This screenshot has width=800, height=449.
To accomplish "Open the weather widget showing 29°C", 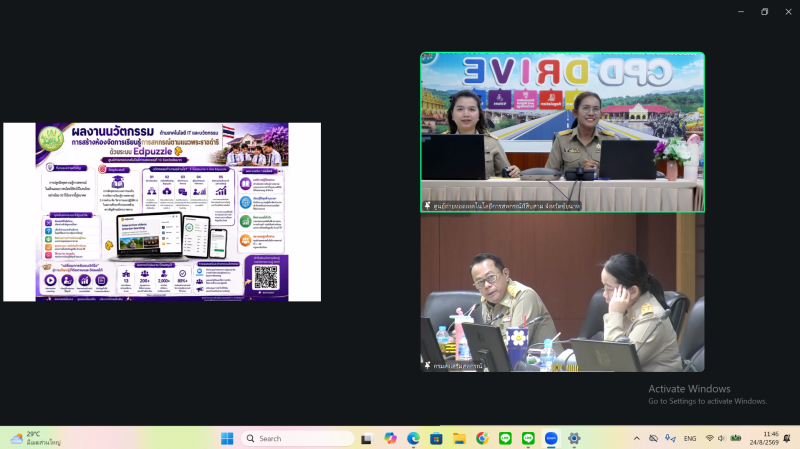I will click(x=35, y=438).
